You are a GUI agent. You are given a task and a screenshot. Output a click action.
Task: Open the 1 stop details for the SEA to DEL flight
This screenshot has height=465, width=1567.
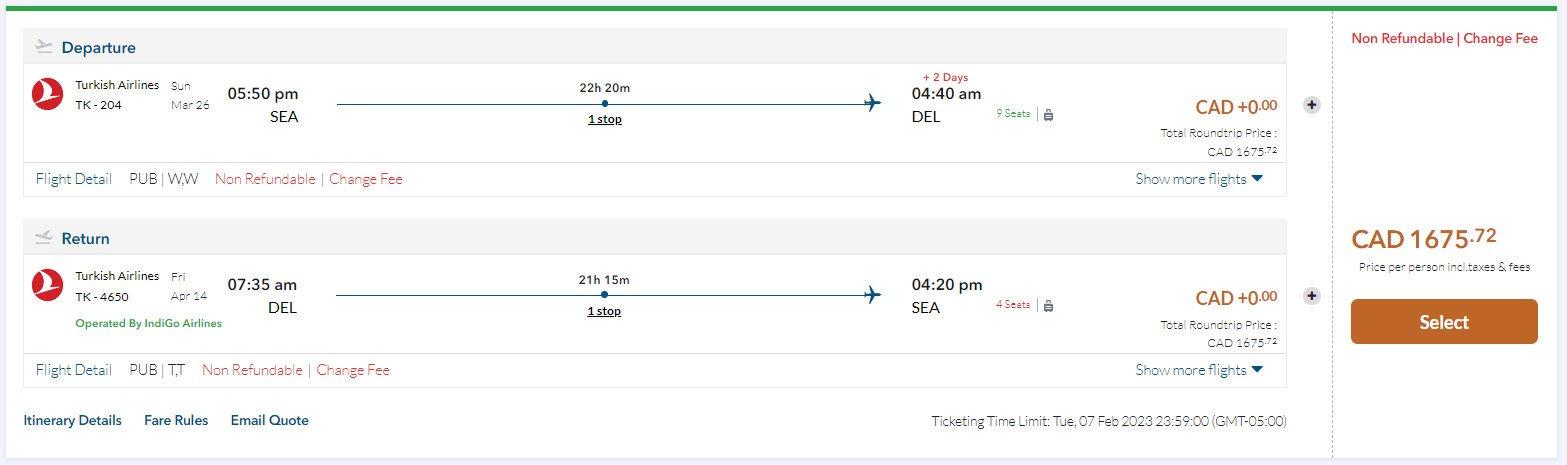(x=604, y=120)
